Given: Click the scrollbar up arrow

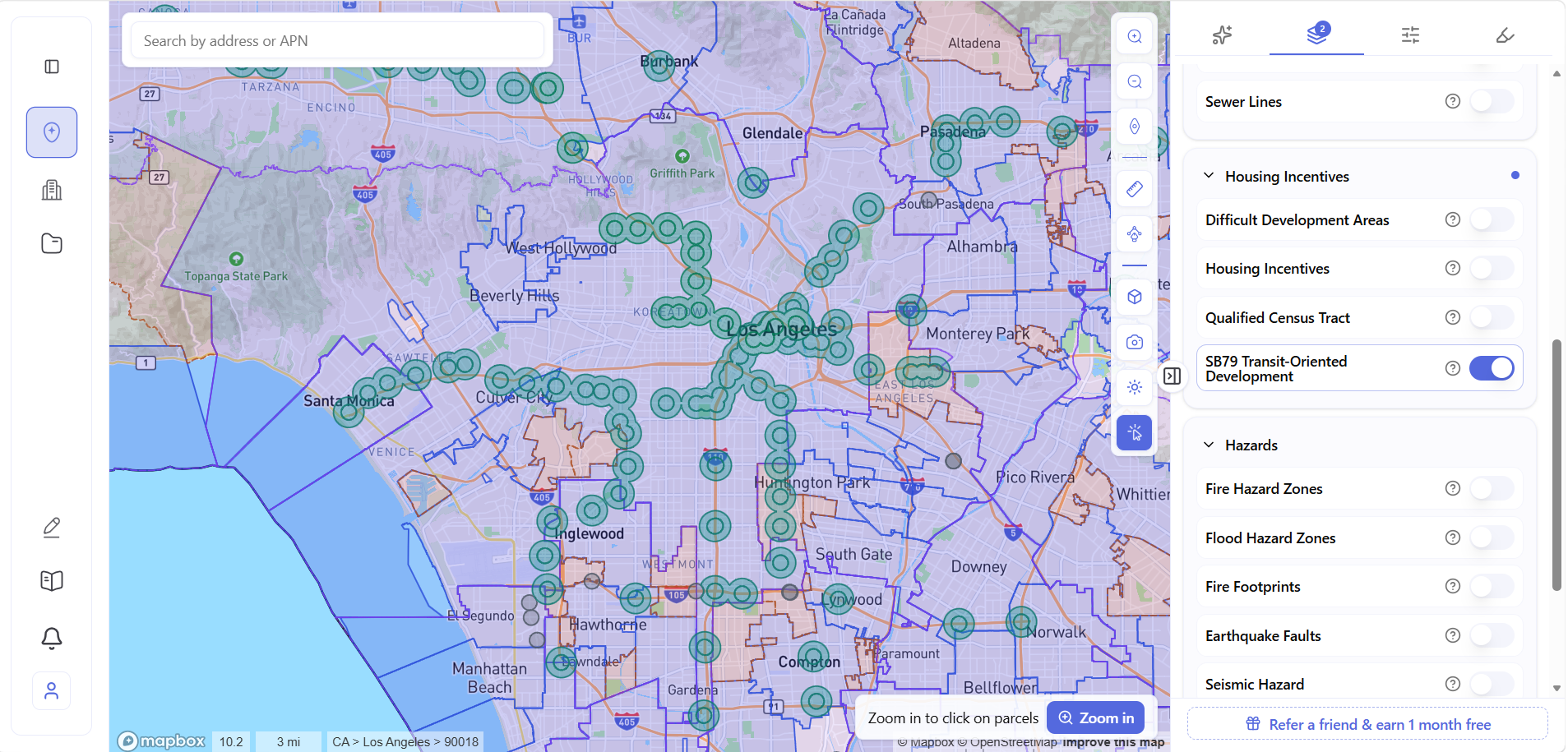Looking at the screenshot, I should (1556, 73).
